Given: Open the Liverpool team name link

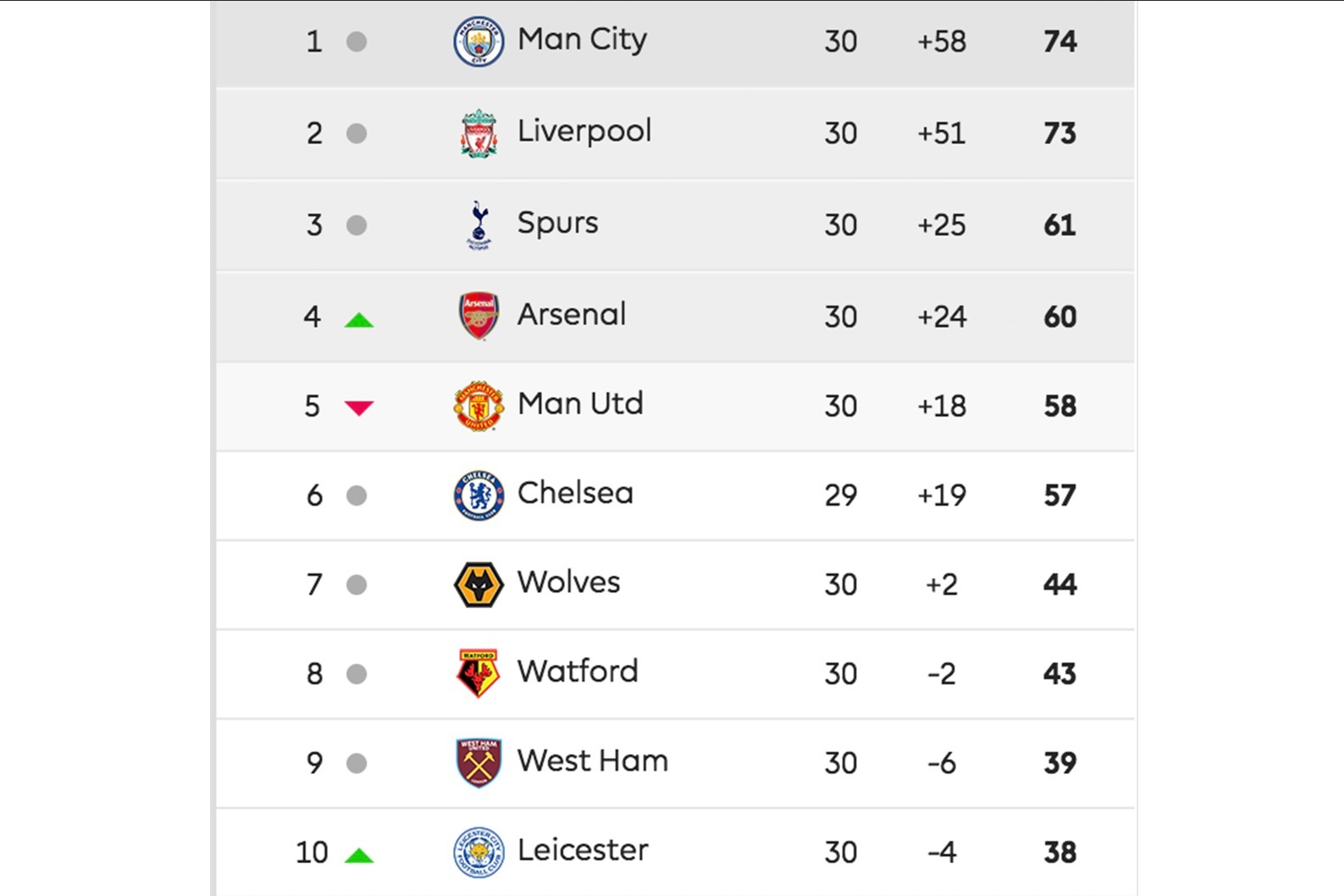Looking at the screenshot, I should (584, 131).
